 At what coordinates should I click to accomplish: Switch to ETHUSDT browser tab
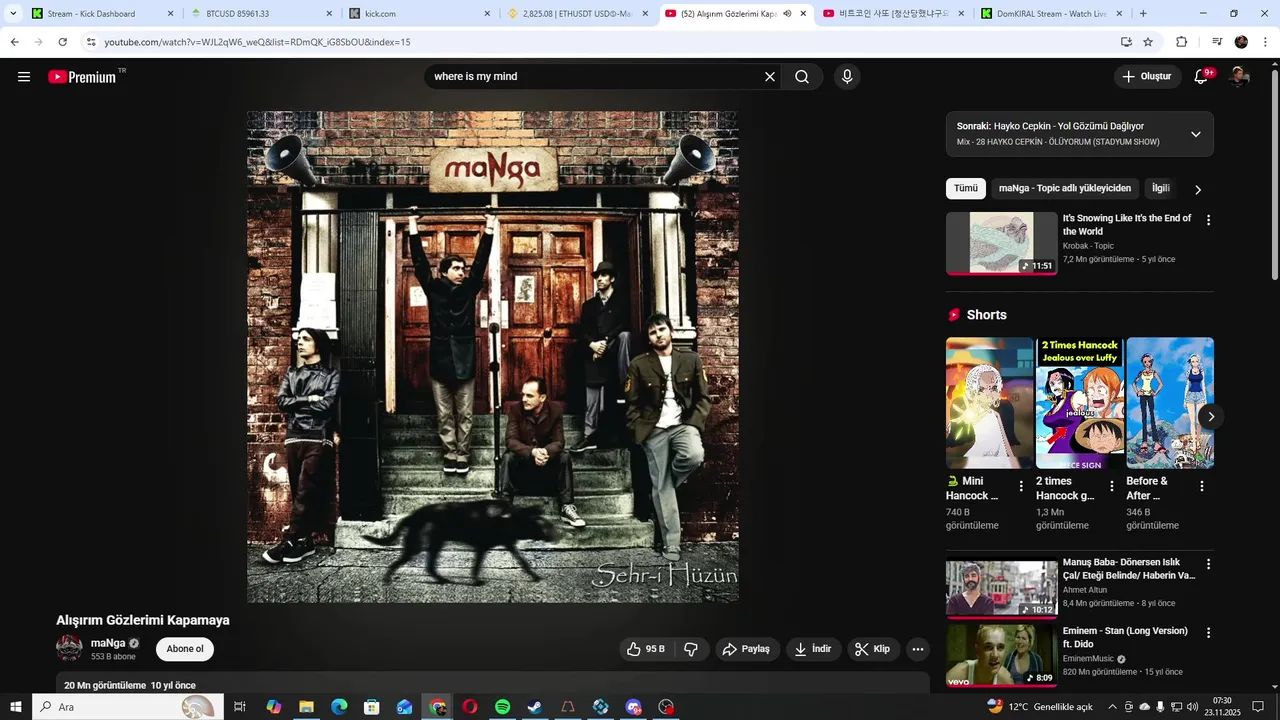point(577,14)
